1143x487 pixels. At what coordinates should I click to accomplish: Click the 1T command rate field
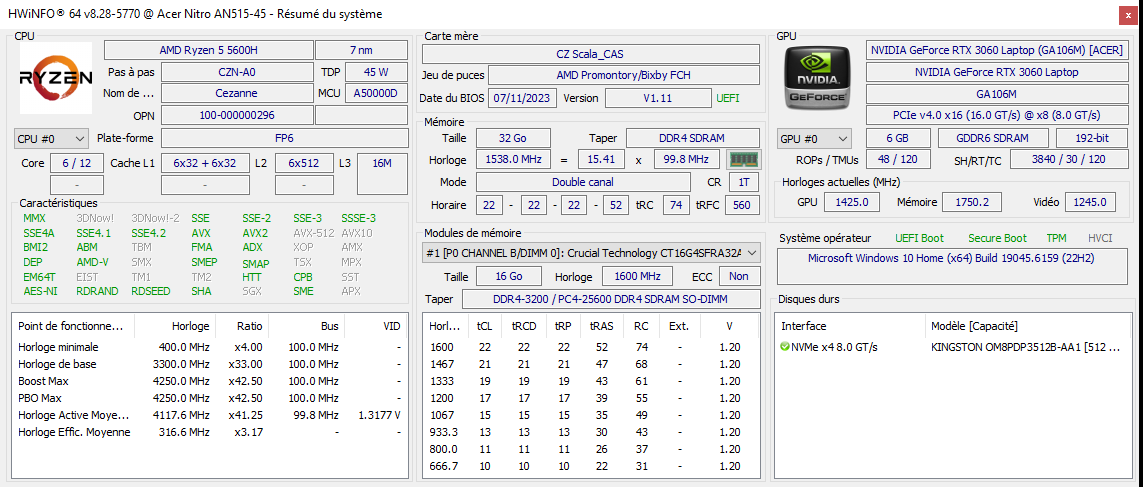[743, 182]
